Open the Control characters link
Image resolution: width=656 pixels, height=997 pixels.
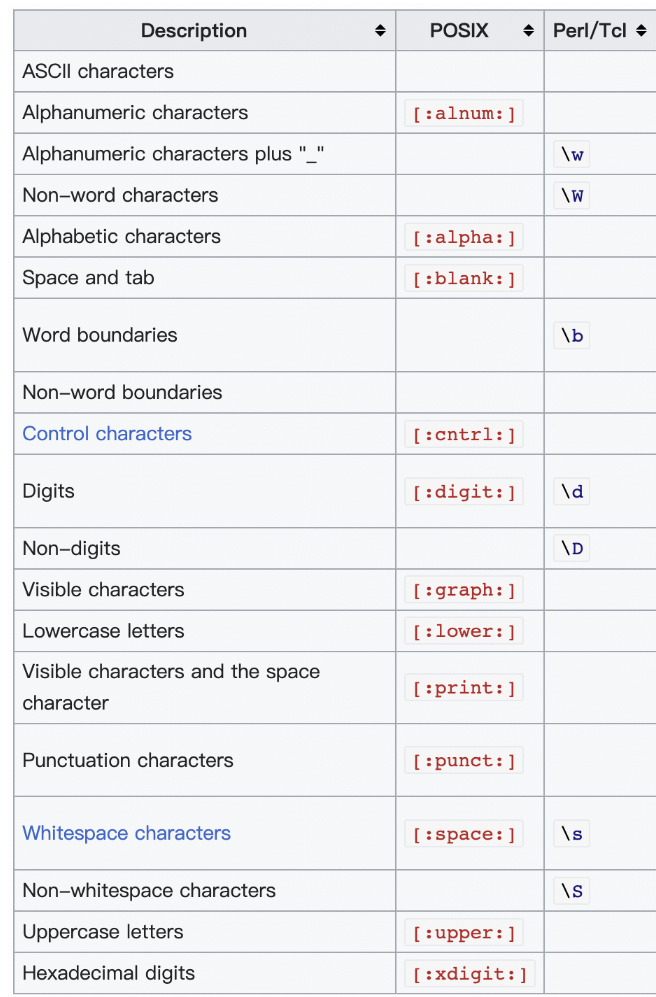[x=107, y=434]
